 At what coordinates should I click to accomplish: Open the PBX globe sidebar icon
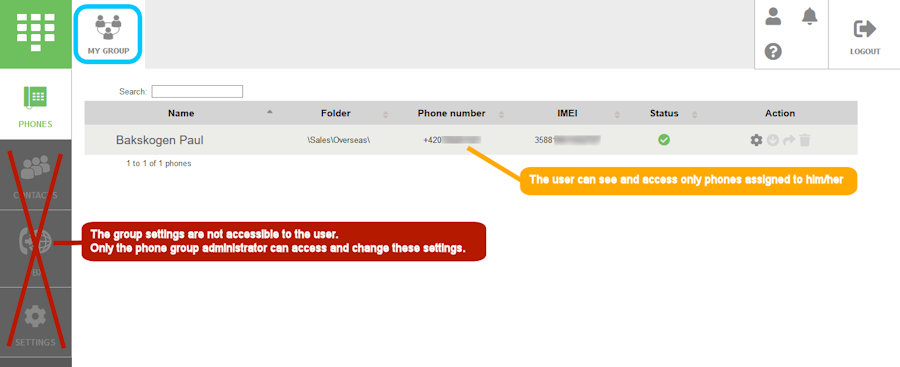(36, 248)
